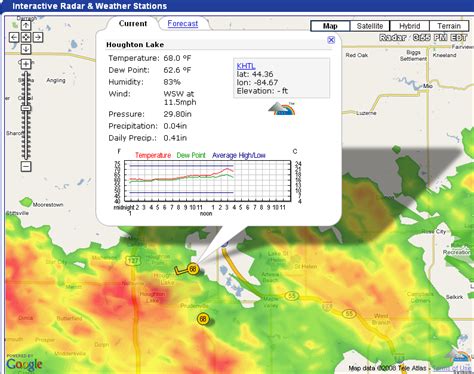Pan the map left with arrow button

[14, 37]
